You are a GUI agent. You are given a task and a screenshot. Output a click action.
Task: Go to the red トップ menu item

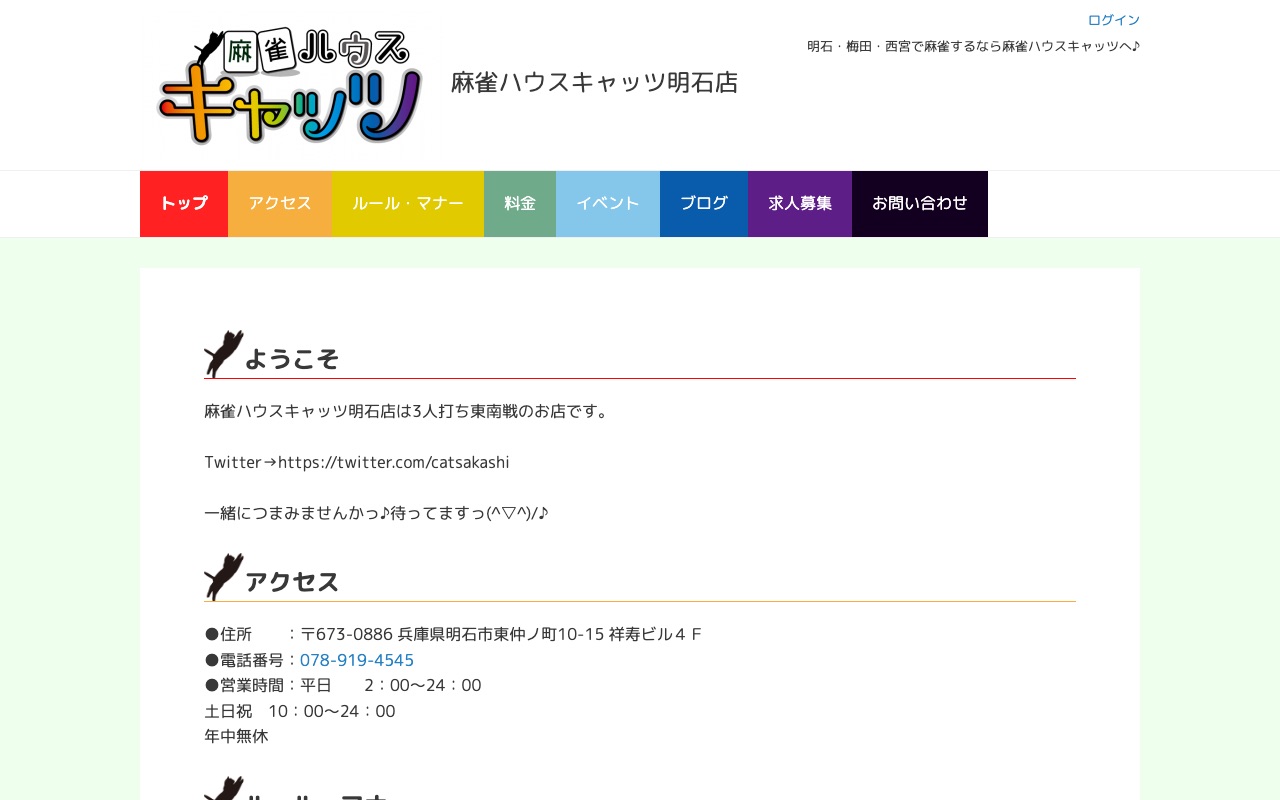point(184,204)
